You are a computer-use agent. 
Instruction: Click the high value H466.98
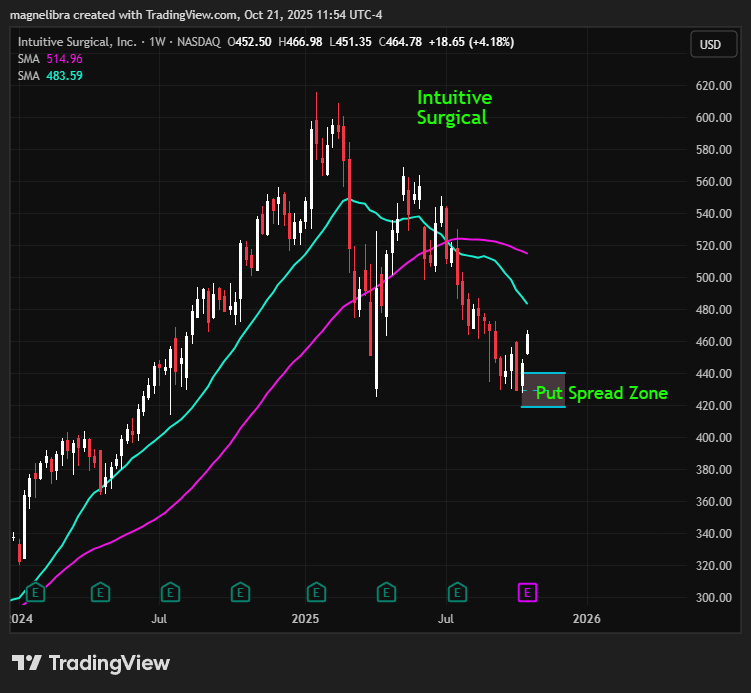[x=300, y=42]
